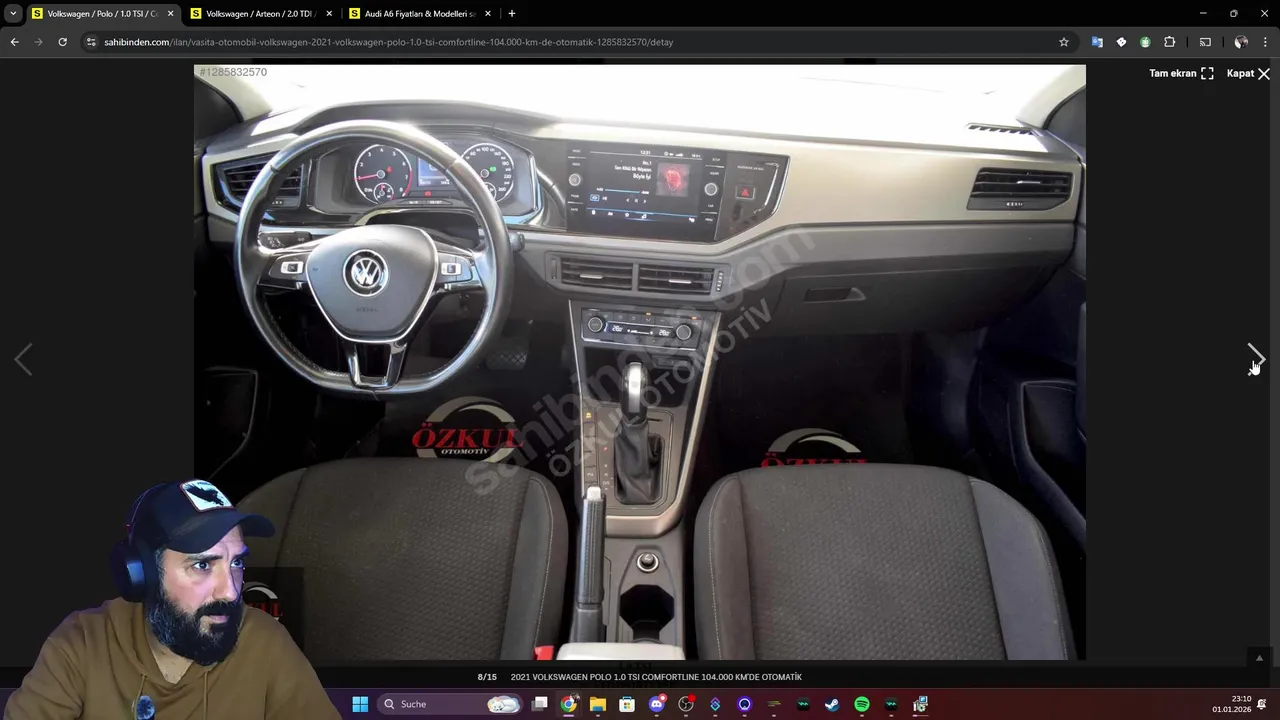Close the gallery with Kapat
Viewport: 1280px width, 720px height.
1248,73
